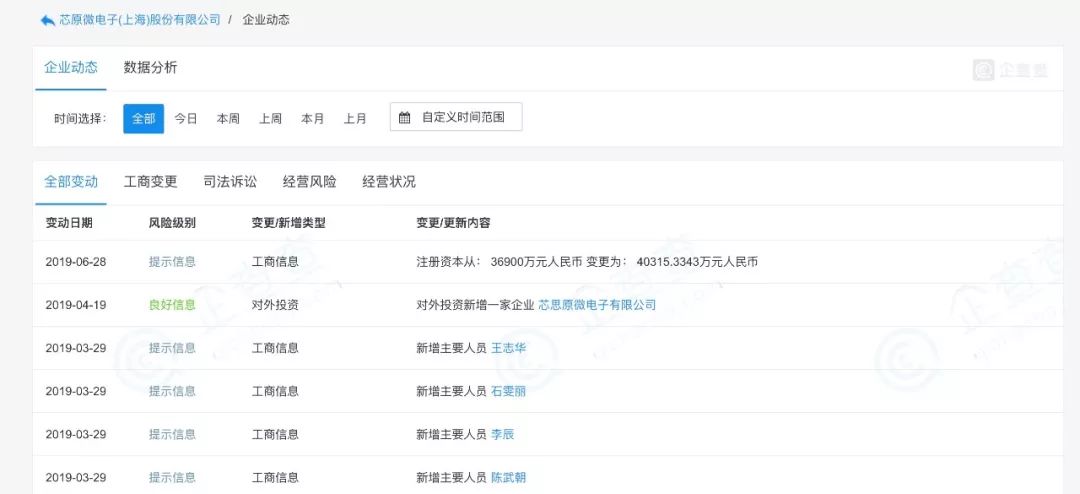Screen dimensions: 1080x494
Task: Open the 工商变更 tab
Action: coord(150,182)
